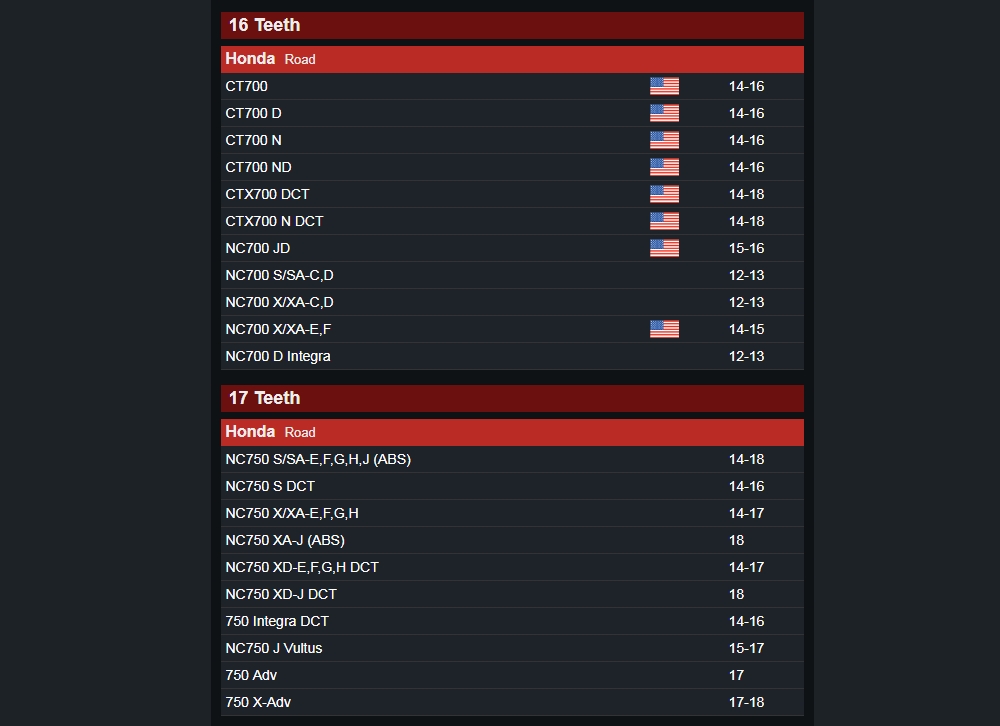1000x726 pixels.
Task: Click the US flag beside CT700 ND
Action: click(664, 167)
